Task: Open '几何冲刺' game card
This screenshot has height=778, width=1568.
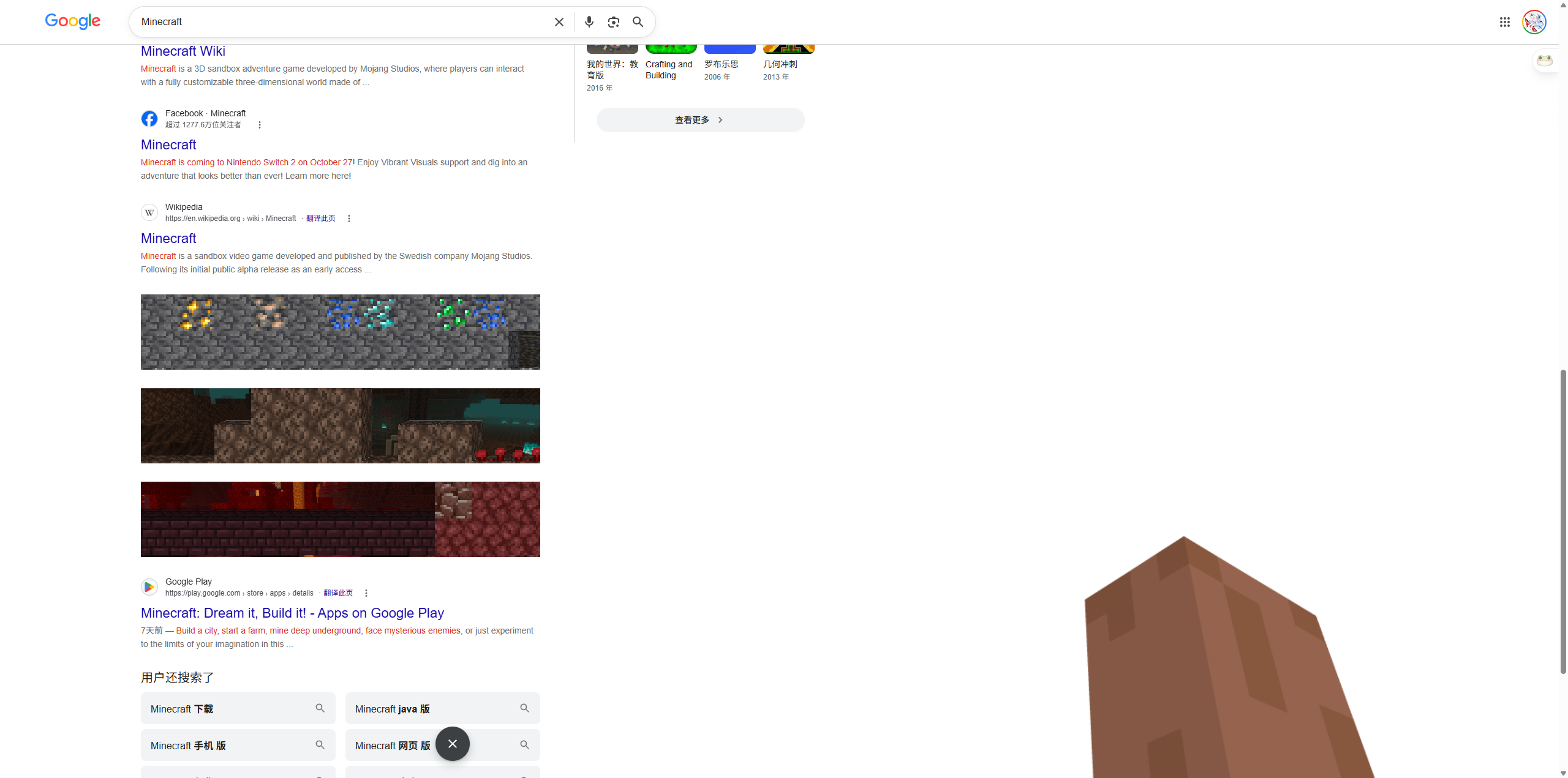Action: (789, 63)
